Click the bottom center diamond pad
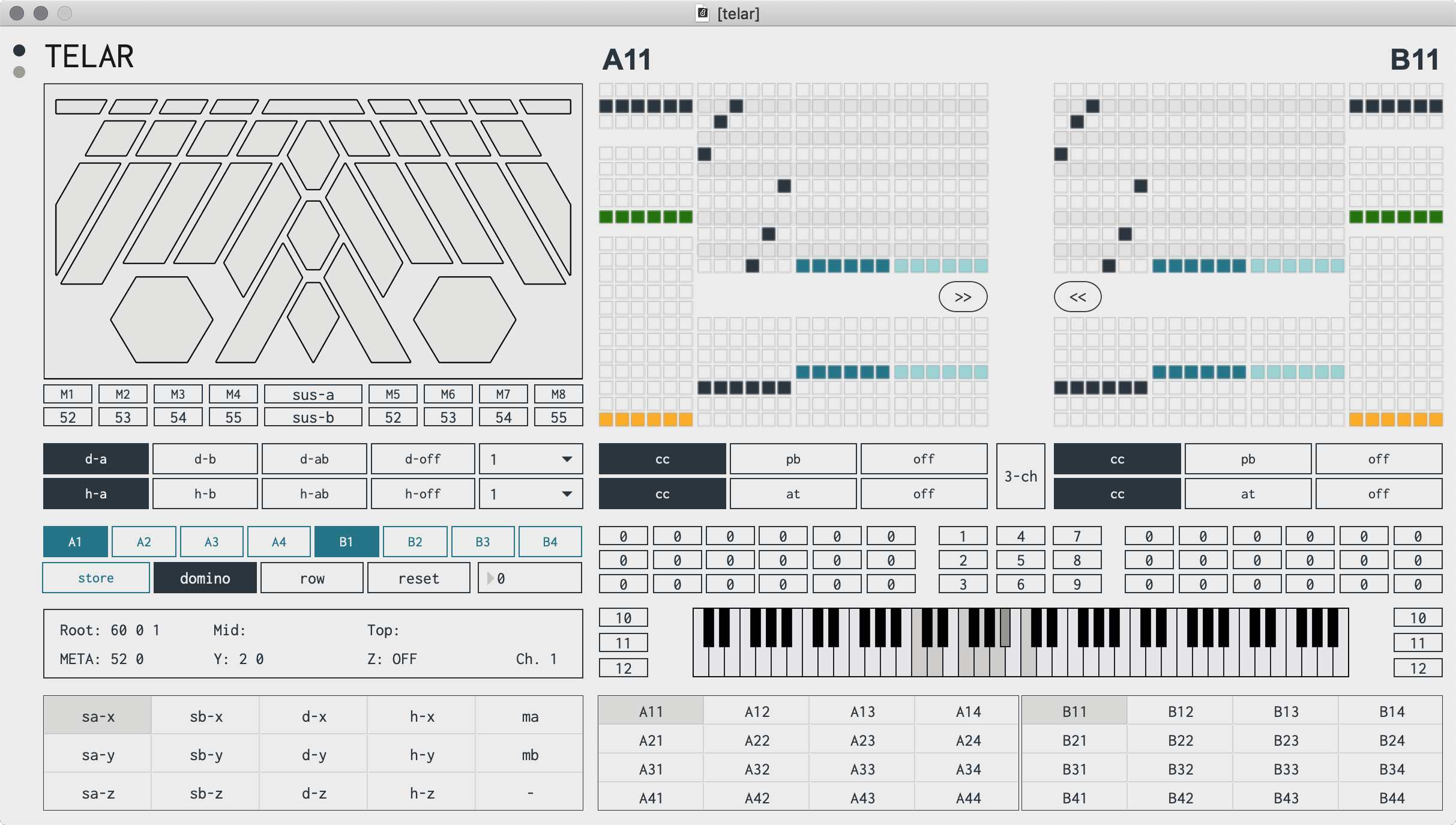Viewport: 1456px width, 825px height. point(313,322)
